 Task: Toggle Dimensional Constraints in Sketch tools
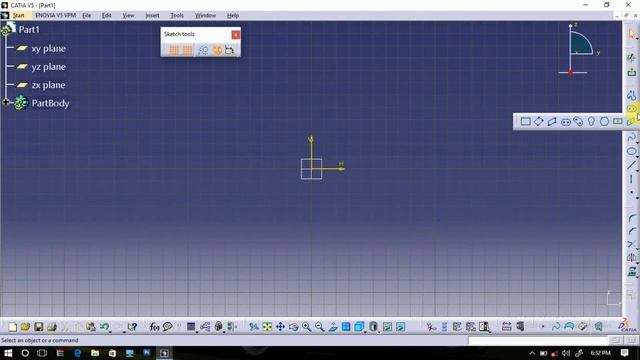pos(230,50)
